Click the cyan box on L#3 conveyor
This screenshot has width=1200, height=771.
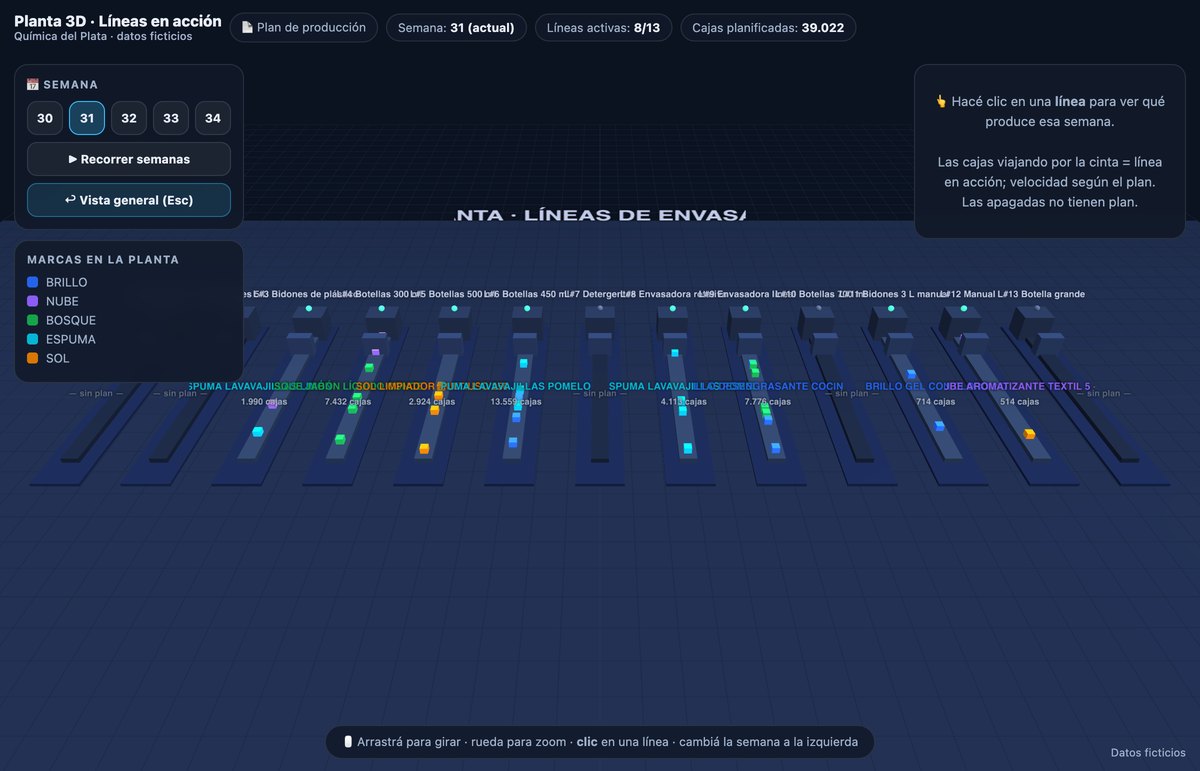coord(257,432)
